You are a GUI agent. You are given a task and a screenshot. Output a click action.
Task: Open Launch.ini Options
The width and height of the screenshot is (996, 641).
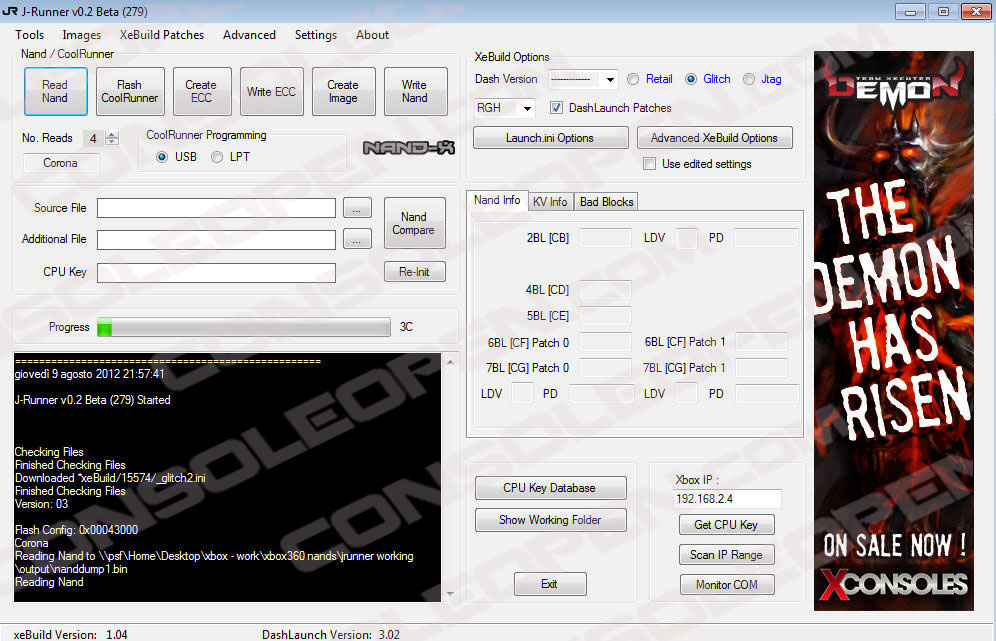550,138
